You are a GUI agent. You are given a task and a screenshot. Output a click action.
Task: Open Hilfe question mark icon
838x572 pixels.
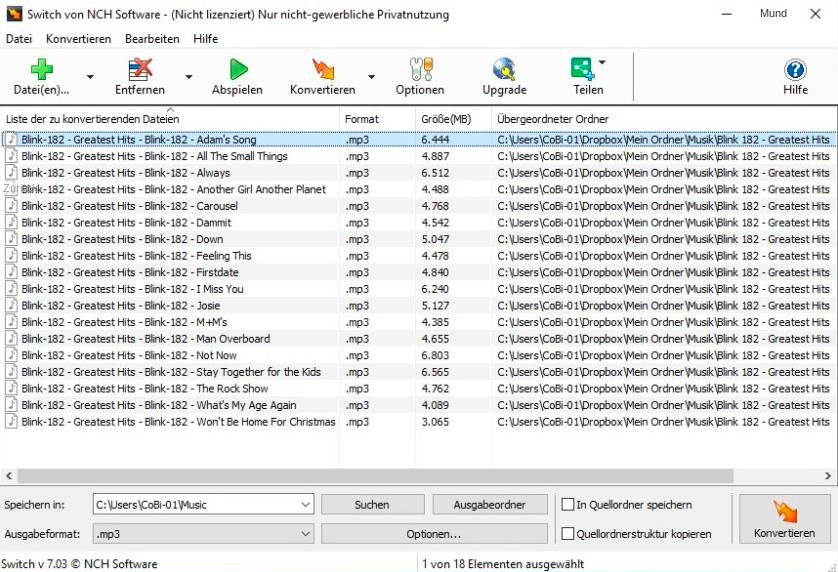click(795, 69)
